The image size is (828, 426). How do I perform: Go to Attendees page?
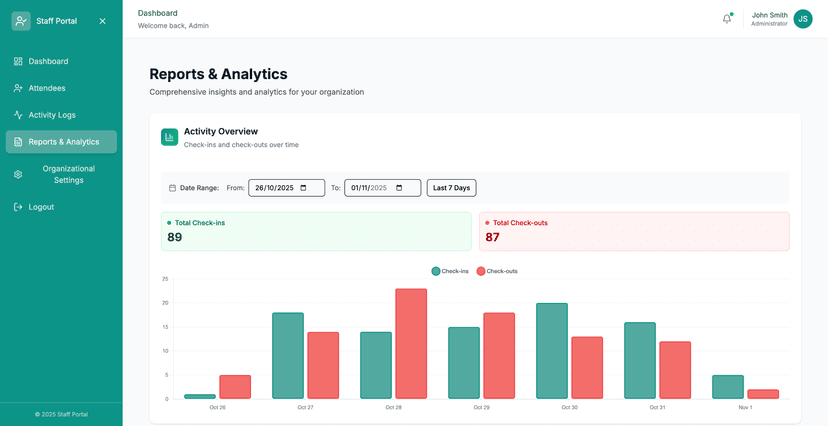point(47,88)
